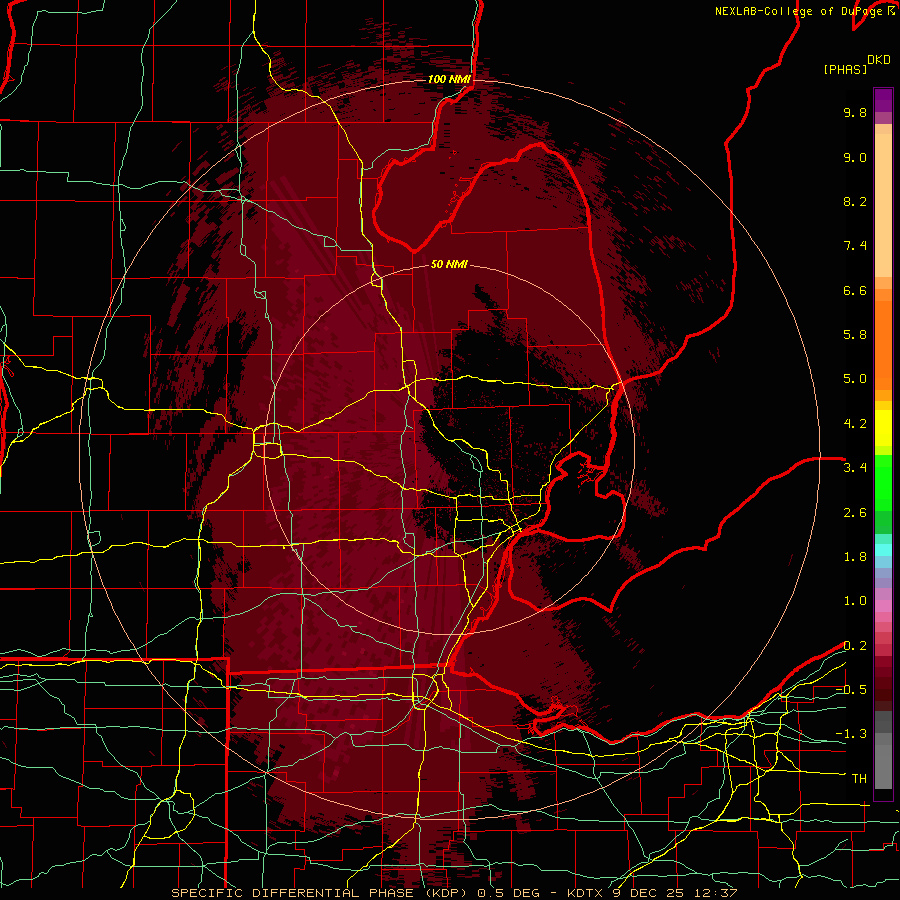This screenshot has height=900, width=900.
Task: Click the 9.0 value on the color scale
Action: click(855, 157)
